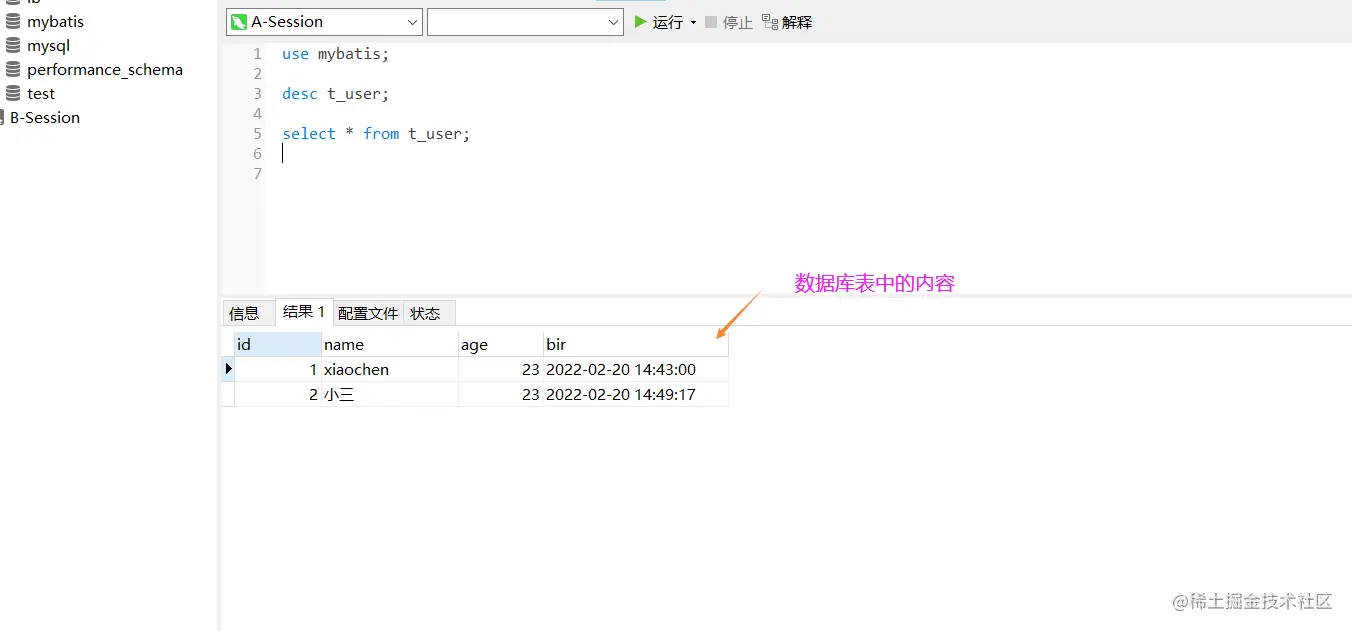Switch to the 结果 1 tab
This screenshot has height=631, width=1352.
304,311
